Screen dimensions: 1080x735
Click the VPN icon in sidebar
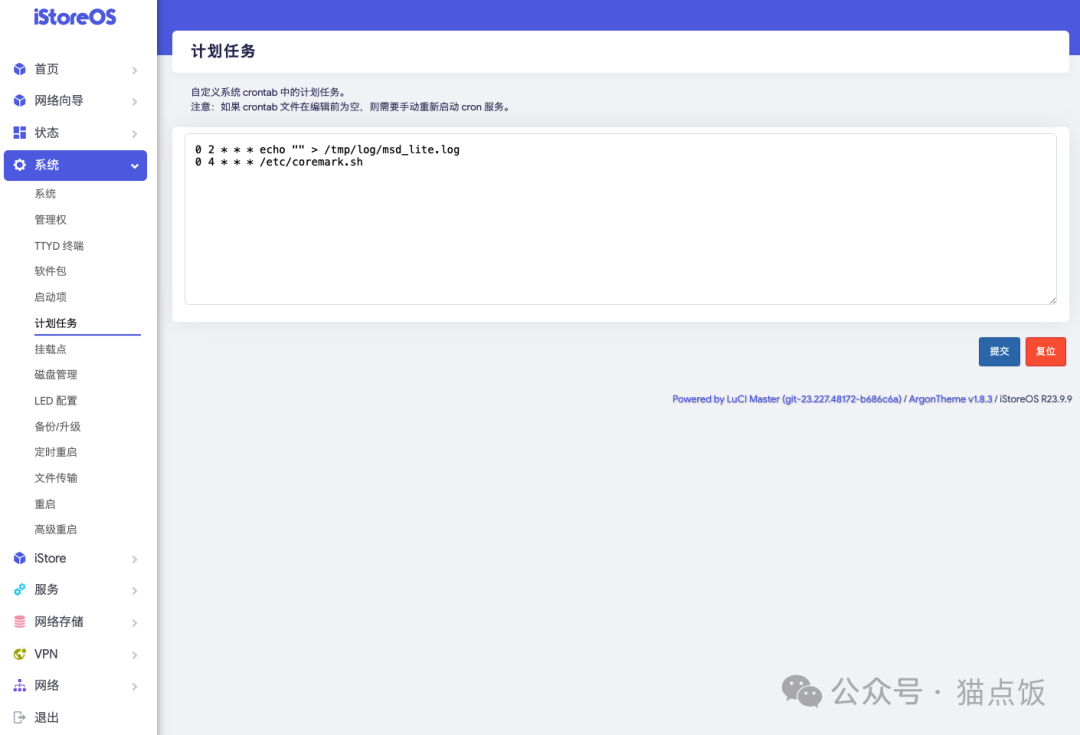tap(18, 653)
